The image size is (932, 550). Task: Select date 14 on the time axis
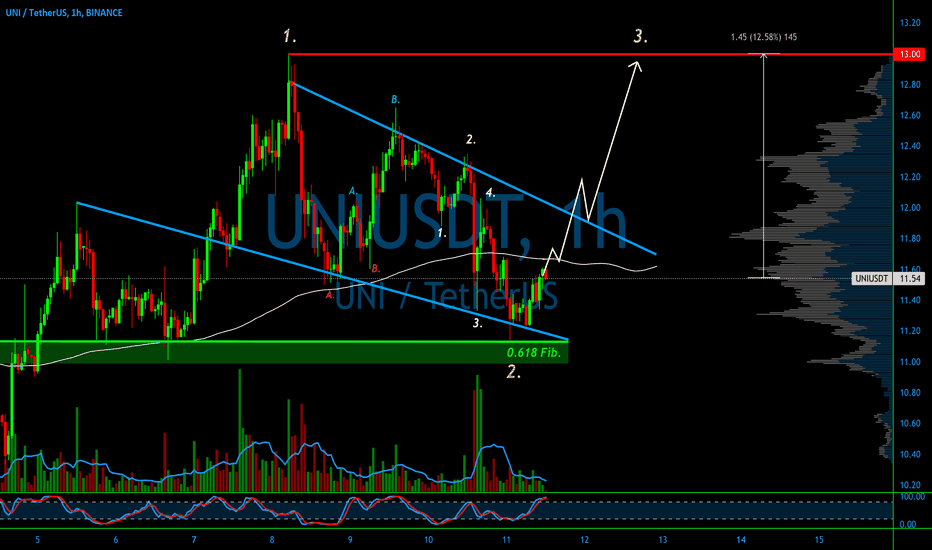tap(741, 540)
